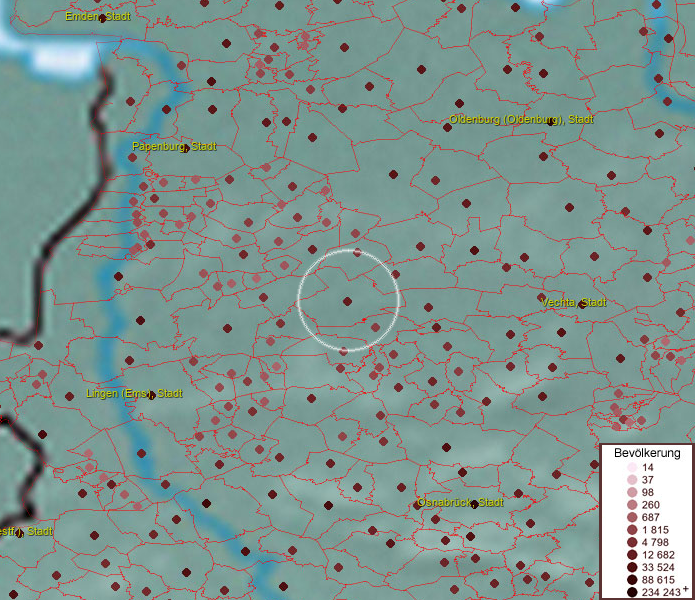The width and height of the screenshot is (695, 600).
Task: Select the marker dot on the Vechta label
Action: (x=582, y=304)
